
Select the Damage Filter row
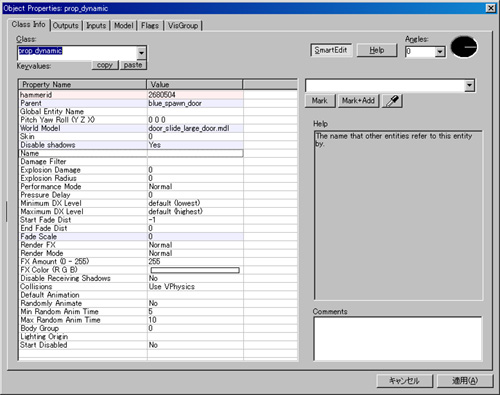tap(131, 162)
